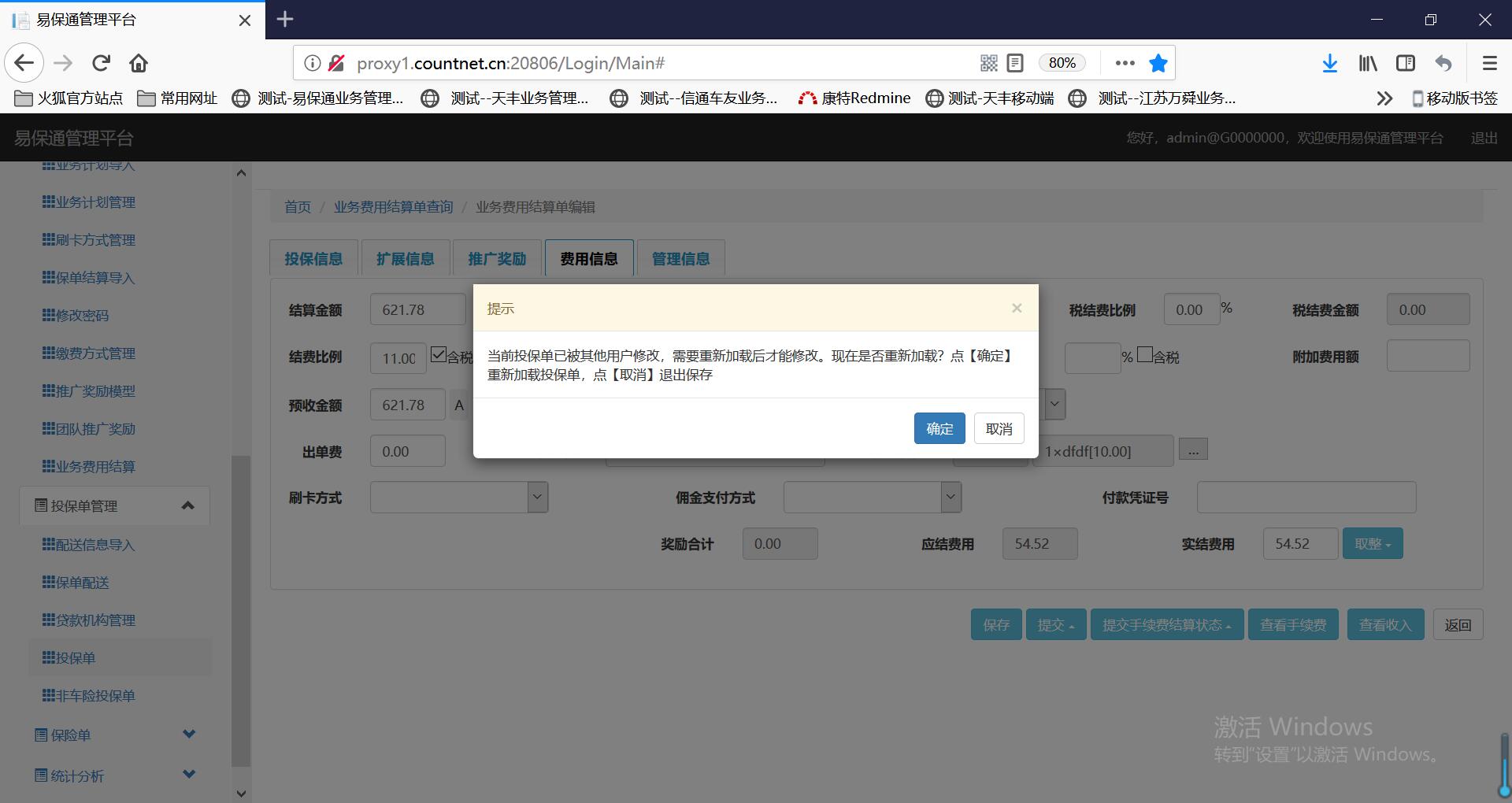Reload the current page
The height and width of the screenshot is (803, 1512).
pyautogui.click(x=101, y=63)
